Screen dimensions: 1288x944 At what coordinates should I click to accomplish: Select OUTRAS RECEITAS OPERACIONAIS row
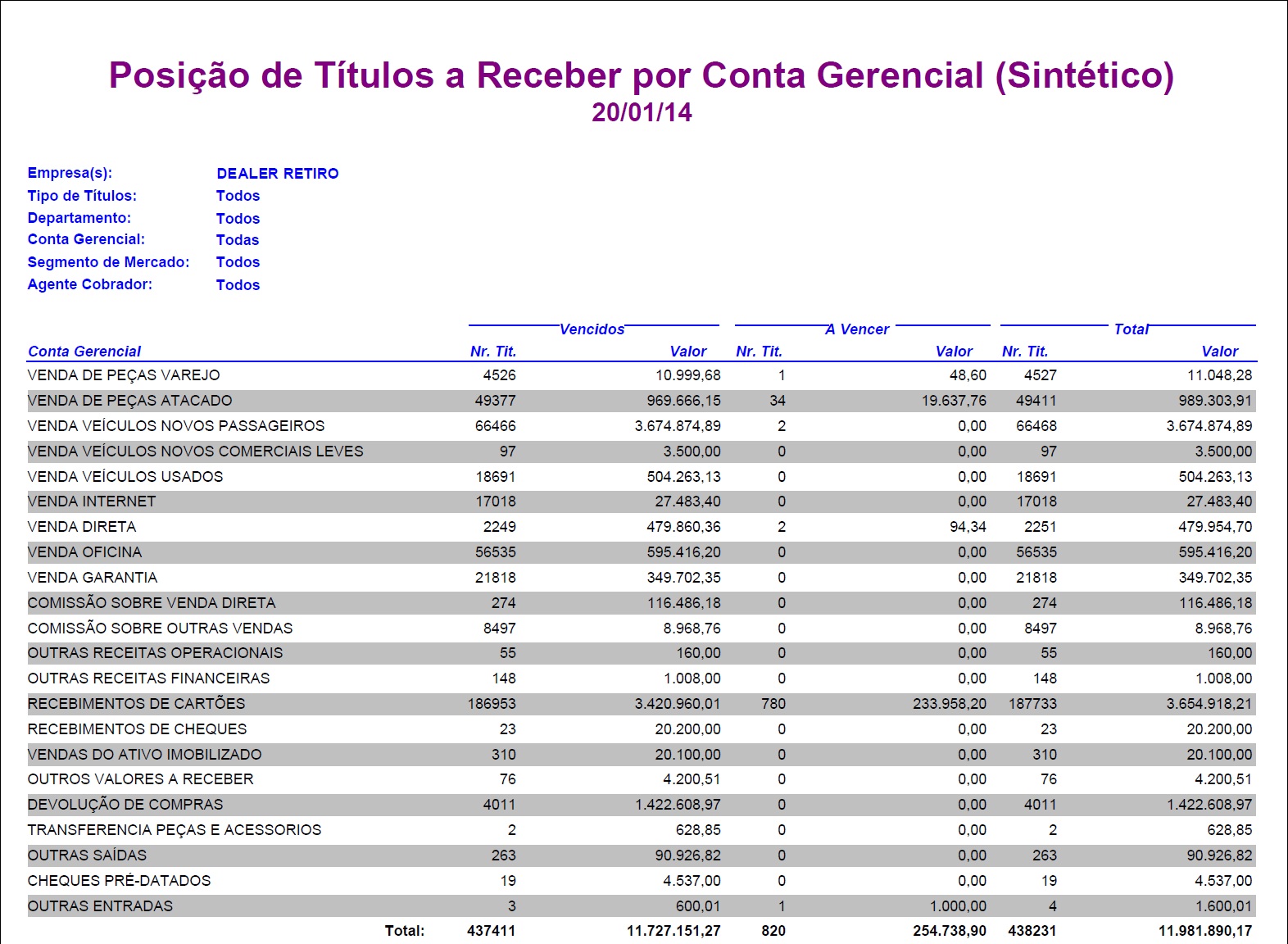pos(642,653)
